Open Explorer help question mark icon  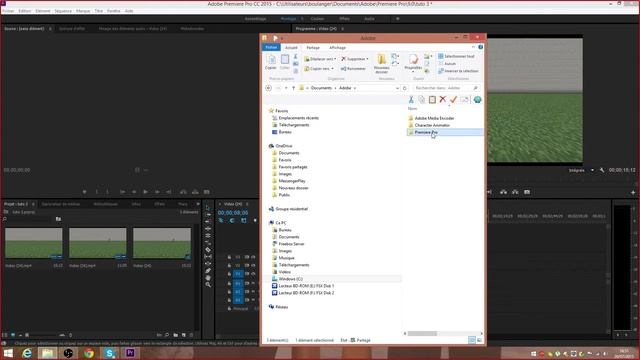(480, 47)
